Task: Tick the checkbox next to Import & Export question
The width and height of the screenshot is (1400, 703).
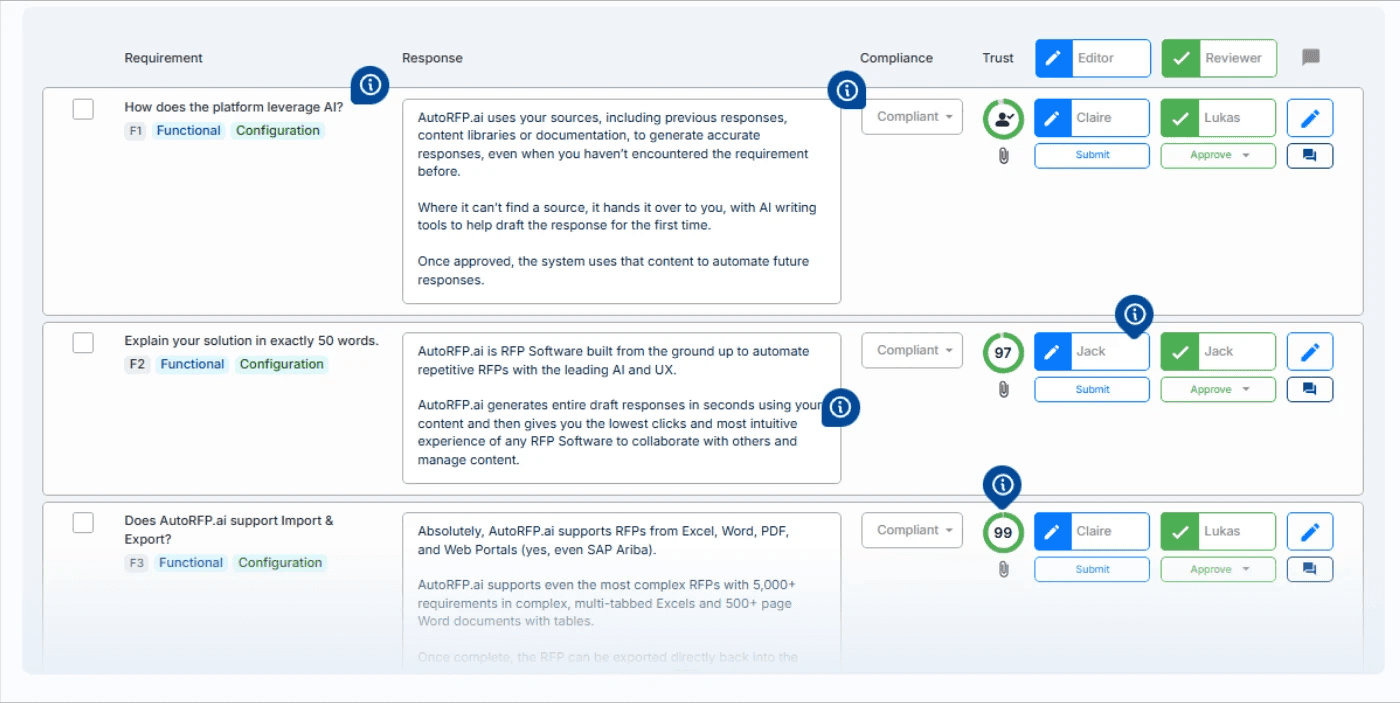Action: pyautogui.click(x=83, y=522)
